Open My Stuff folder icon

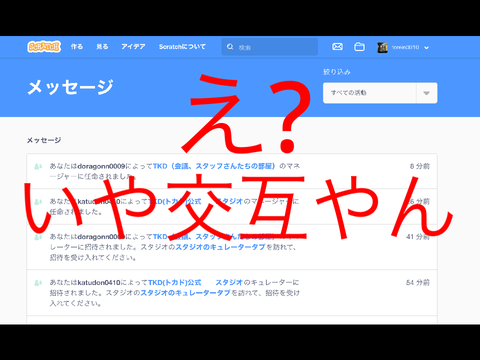[359, 47]
